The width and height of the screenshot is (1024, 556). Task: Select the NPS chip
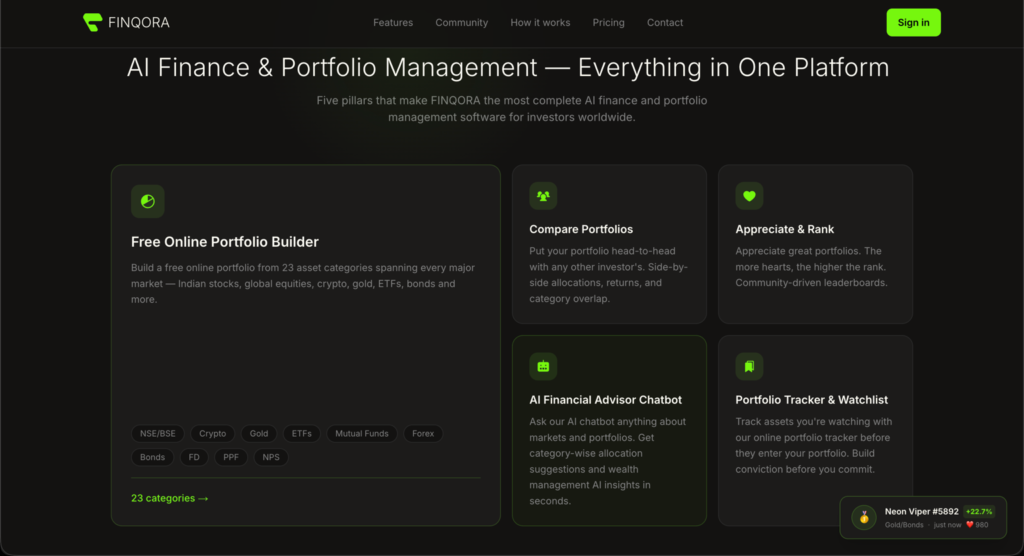click(271, 457)
